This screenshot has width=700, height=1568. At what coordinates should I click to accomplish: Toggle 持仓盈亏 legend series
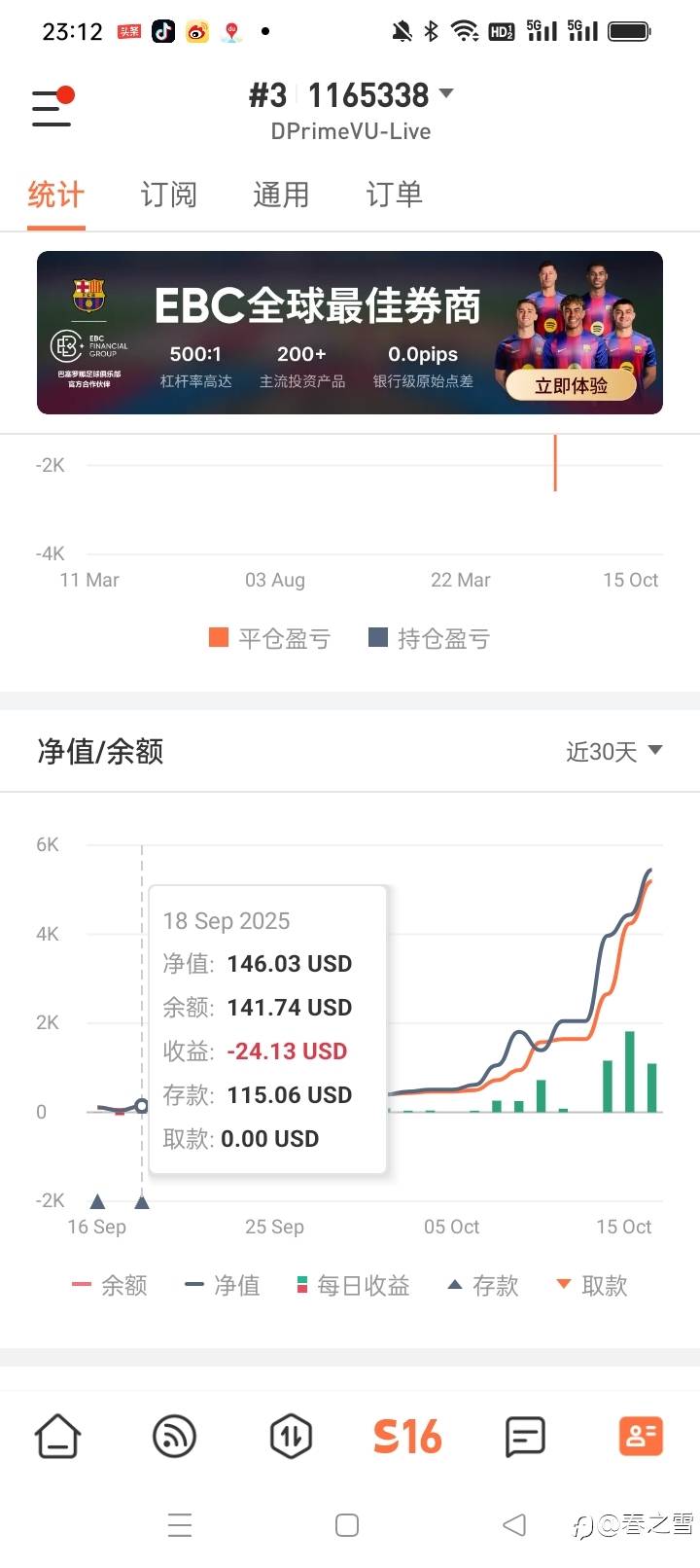click(430, 638)
